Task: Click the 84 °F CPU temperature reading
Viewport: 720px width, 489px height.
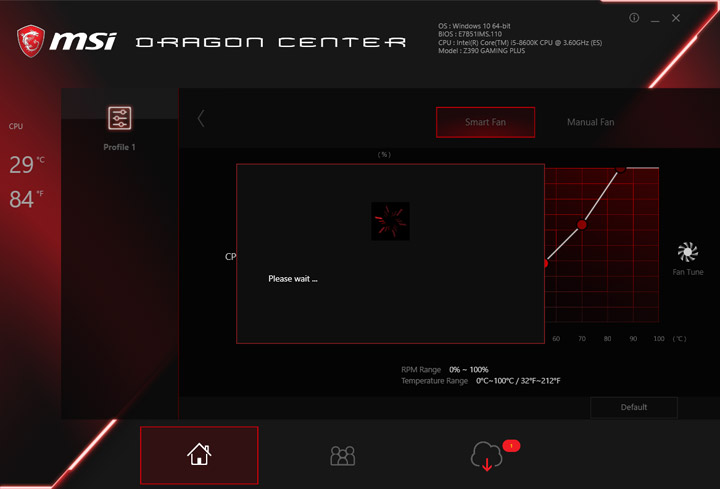Action: 26,199
